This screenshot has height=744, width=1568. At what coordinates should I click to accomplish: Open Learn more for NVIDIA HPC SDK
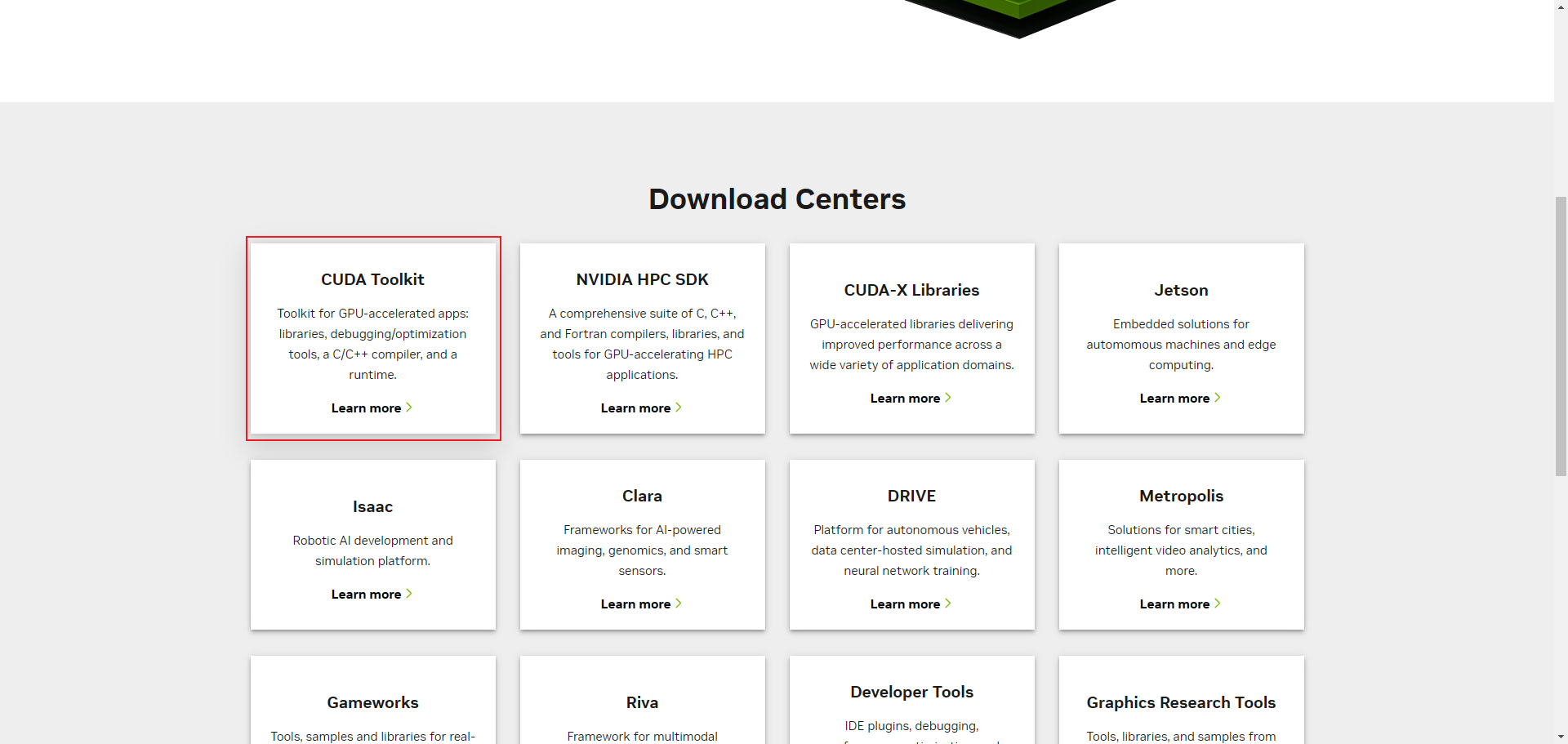[x=635, y=408]
